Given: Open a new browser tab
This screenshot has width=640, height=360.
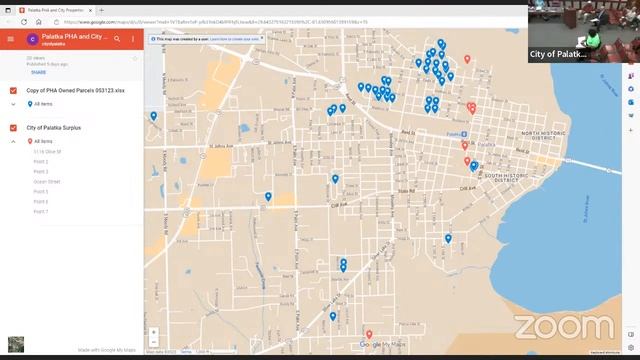Looking at the screenshot, I should 101,10.
